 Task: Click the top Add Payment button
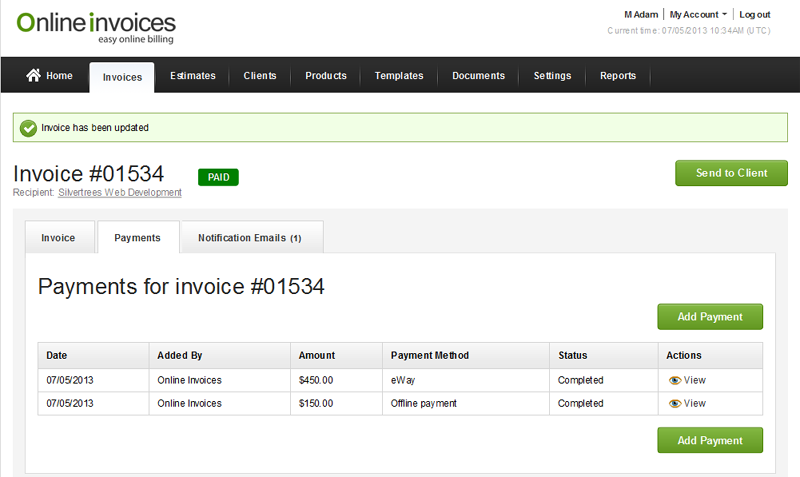(x=710, y=317)
